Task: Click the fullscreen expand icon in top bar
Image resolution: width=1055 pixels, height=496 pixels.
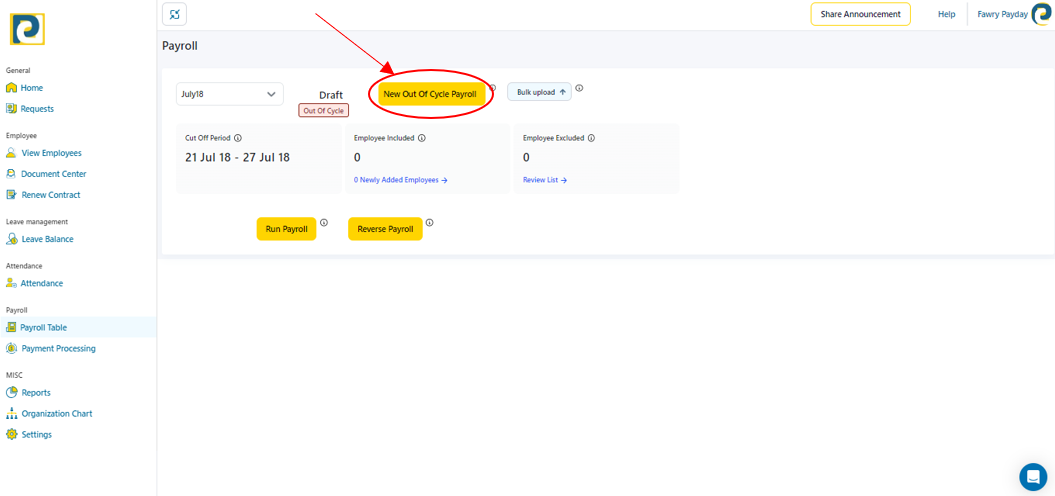Action: (x=174, y=14)
